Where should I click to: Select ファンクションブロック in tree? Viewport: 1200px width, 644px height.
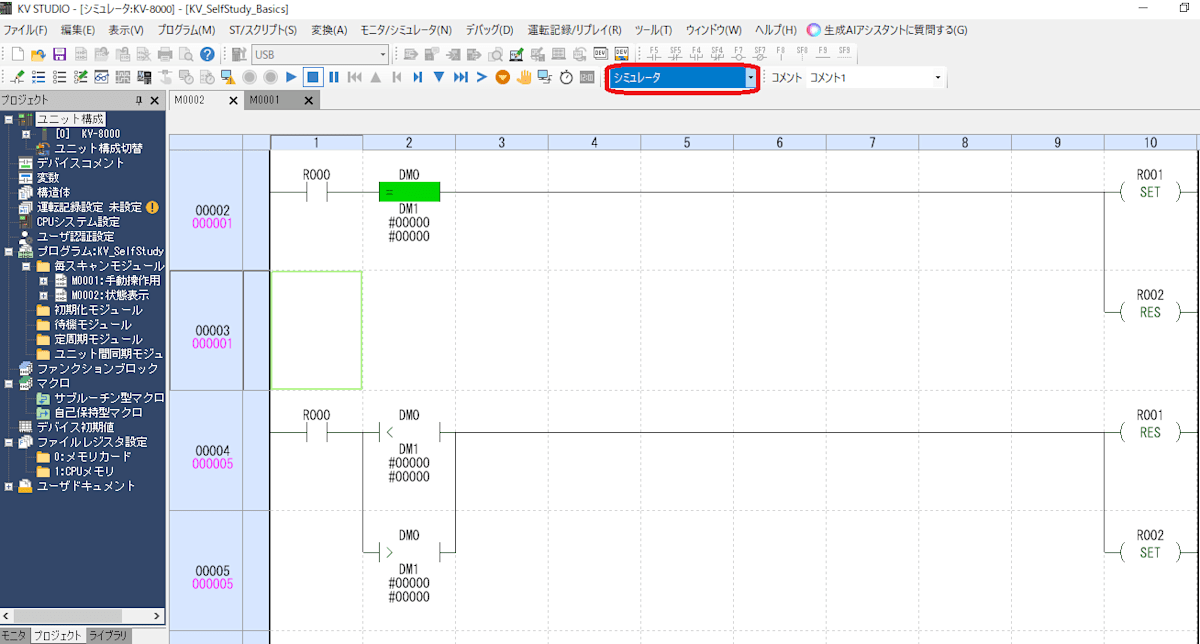point(98,369)
